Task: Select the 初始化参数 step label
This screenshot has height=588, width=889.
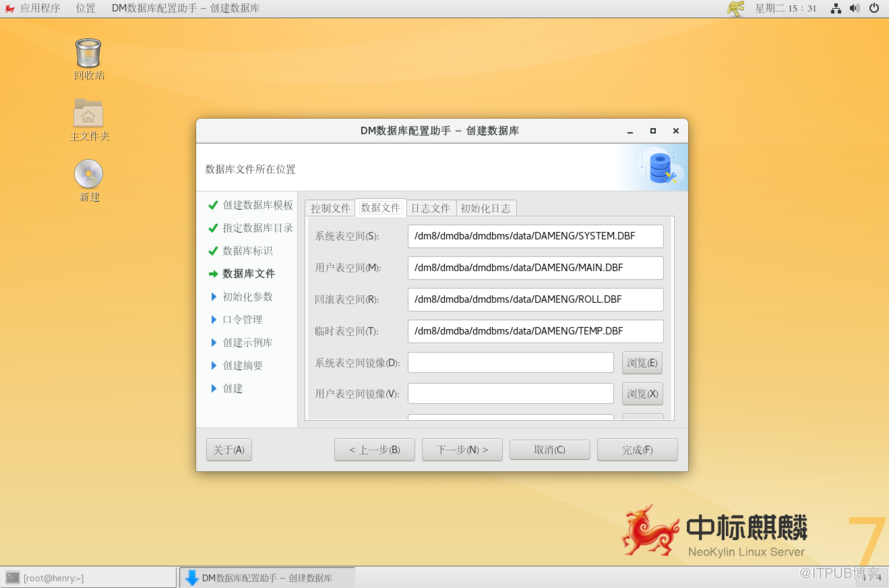Action: (247, 297)
